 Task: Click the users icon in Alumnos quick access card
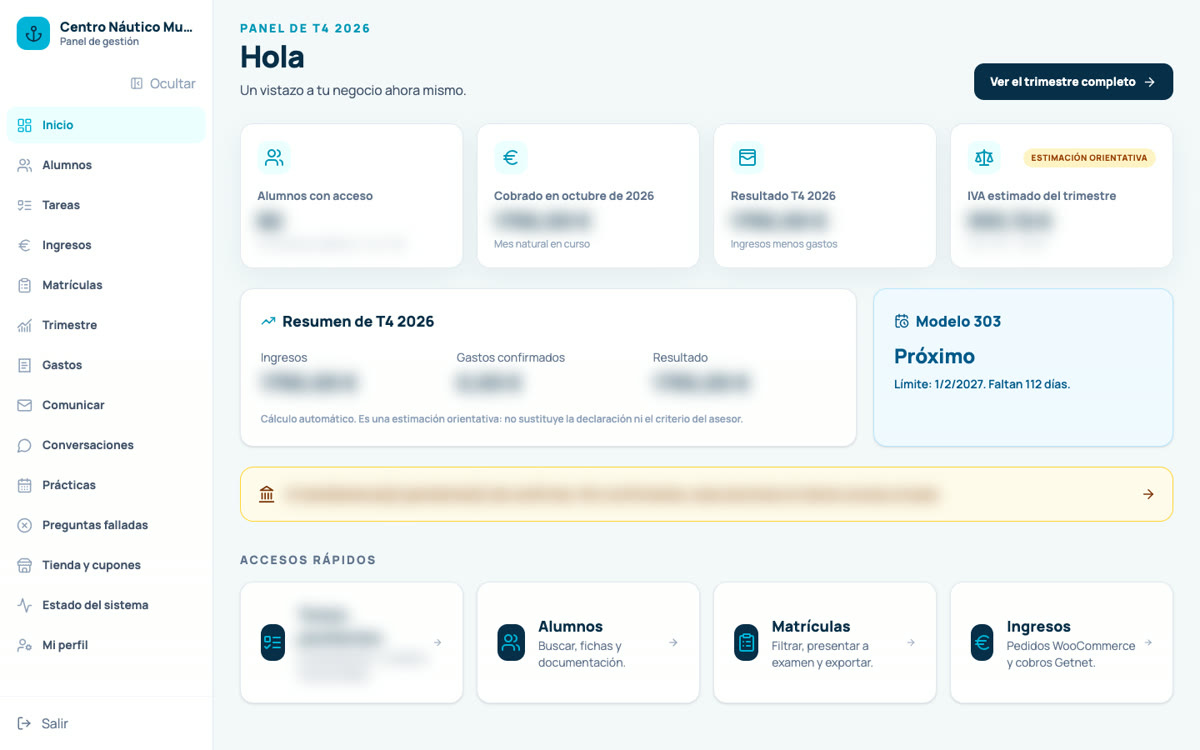coord(511,642)
